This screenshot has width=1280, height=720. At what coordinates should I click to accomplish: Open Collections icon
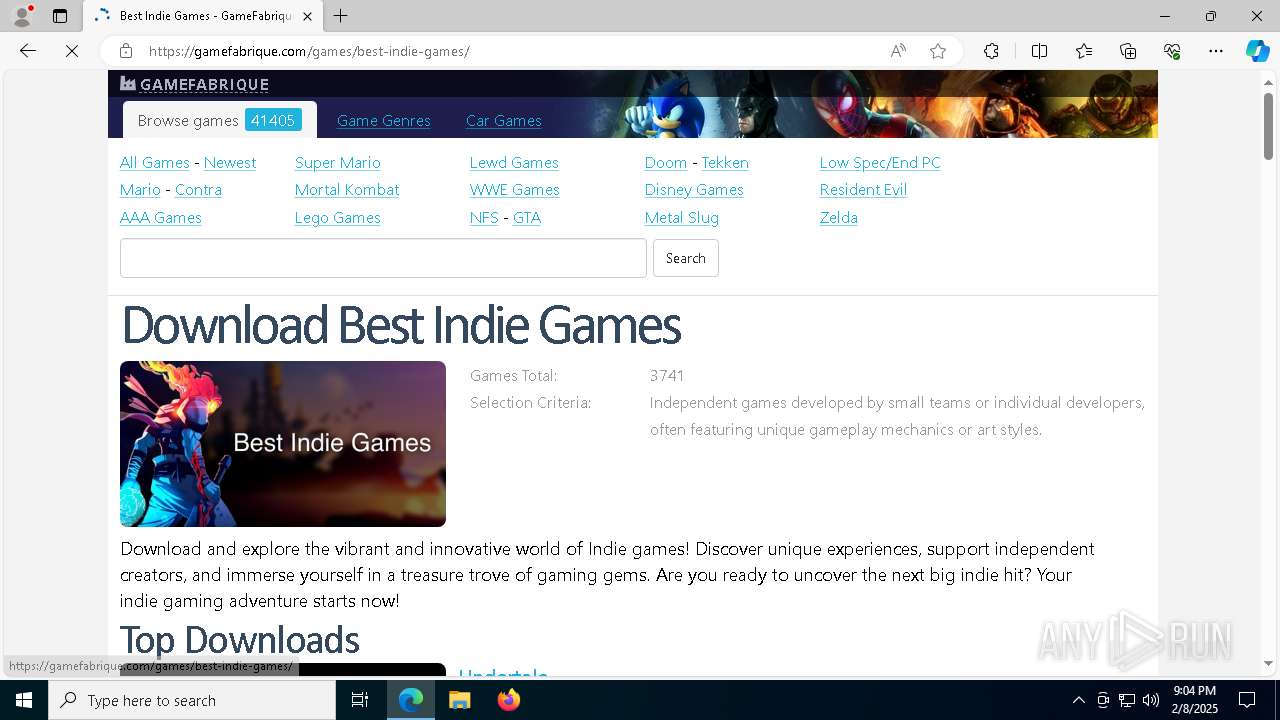coord(1128,51)
